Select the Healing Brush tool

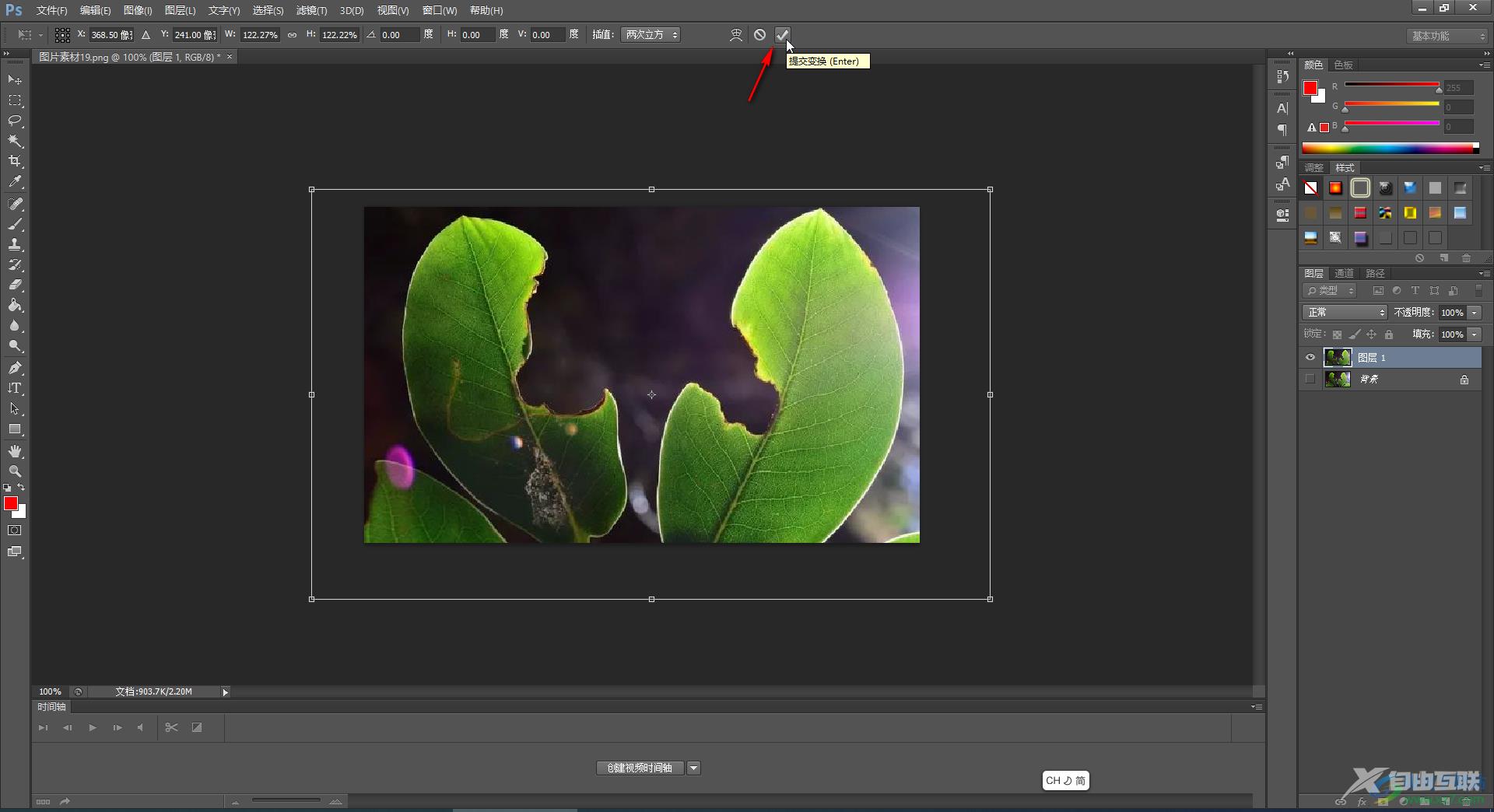click(x=15, y=204)
